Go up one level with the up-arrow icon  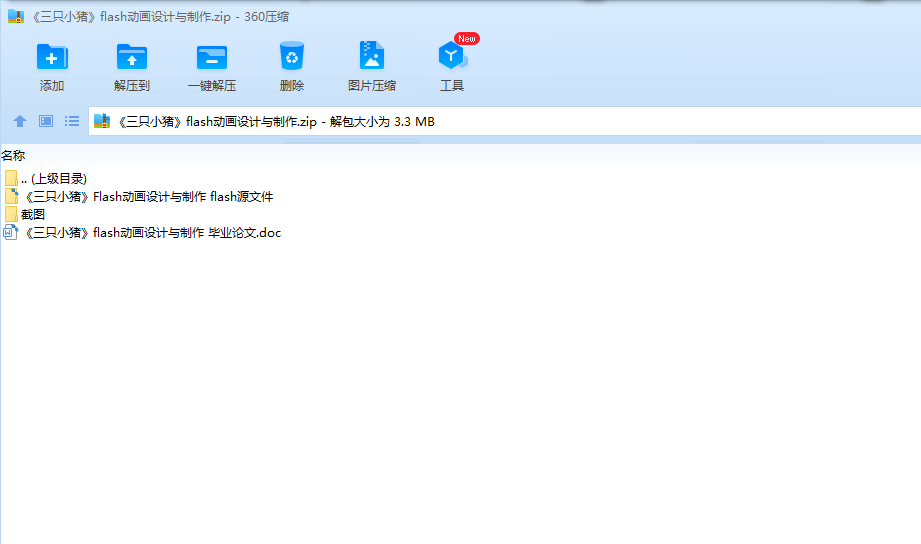tap(20, 122)
